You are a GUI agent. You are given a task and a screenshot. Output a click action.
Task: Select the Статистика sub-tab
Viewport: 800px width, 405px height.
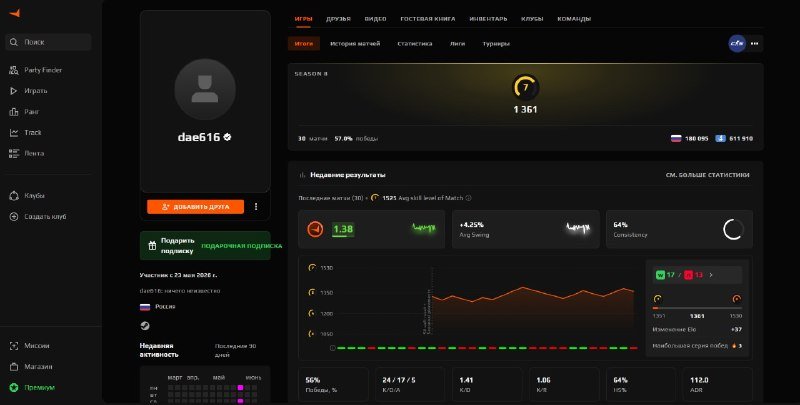point(415,43)
